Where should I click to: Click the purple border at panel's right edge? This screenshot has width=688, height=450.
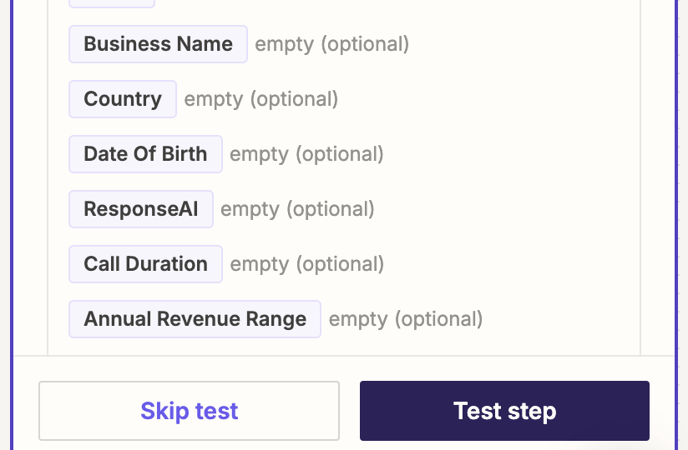click(677, 225)
